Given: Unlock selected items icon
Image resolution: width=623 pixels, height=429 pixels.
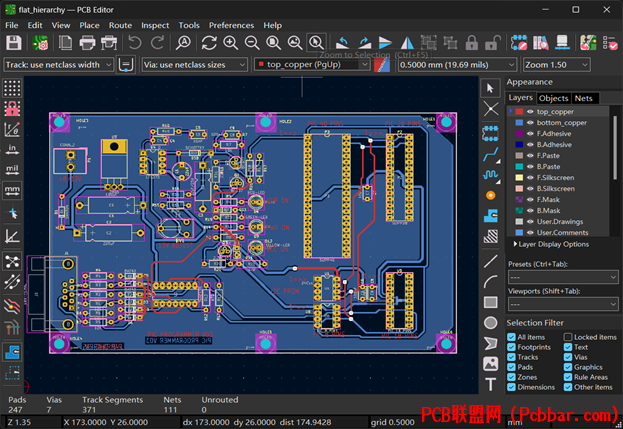Looking at the screenshot, I should click(493, 43).
